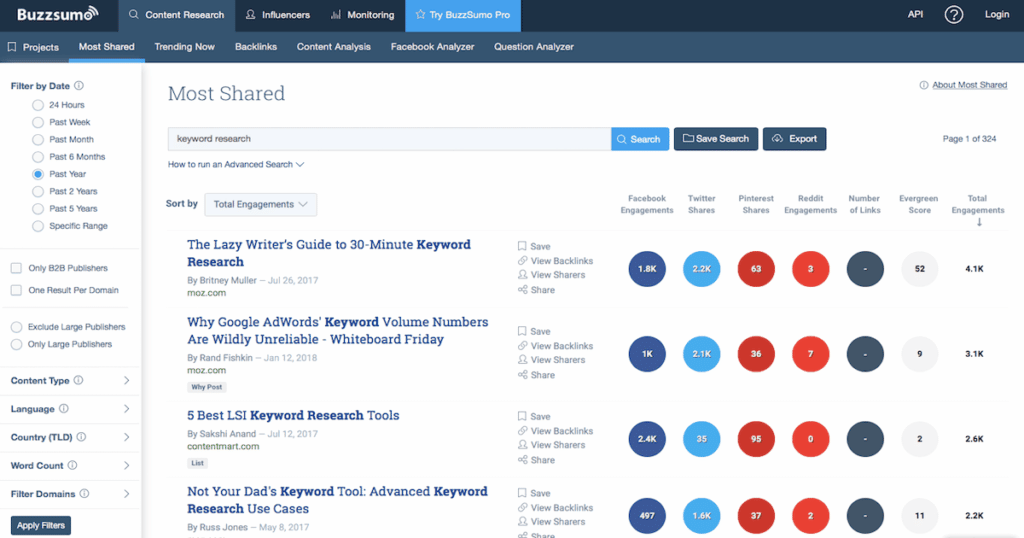1024x538 pixels.
Task: Tick the One Result Per Domain checkbox
Action: [x=16, y=290]
